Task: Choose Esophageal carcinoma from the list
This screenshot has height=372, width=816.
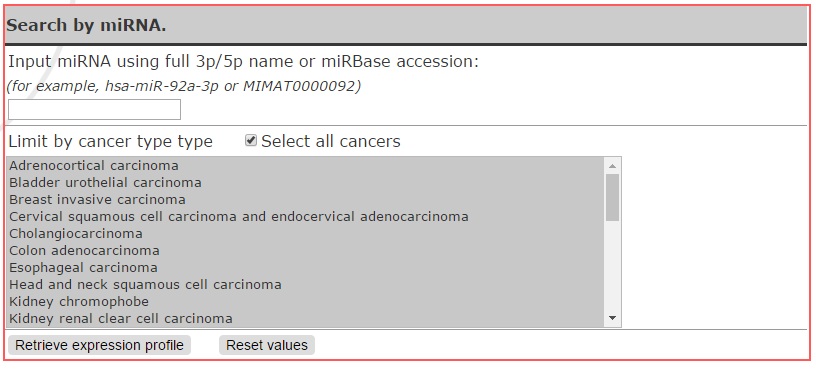Action: [x=305, y=267]
